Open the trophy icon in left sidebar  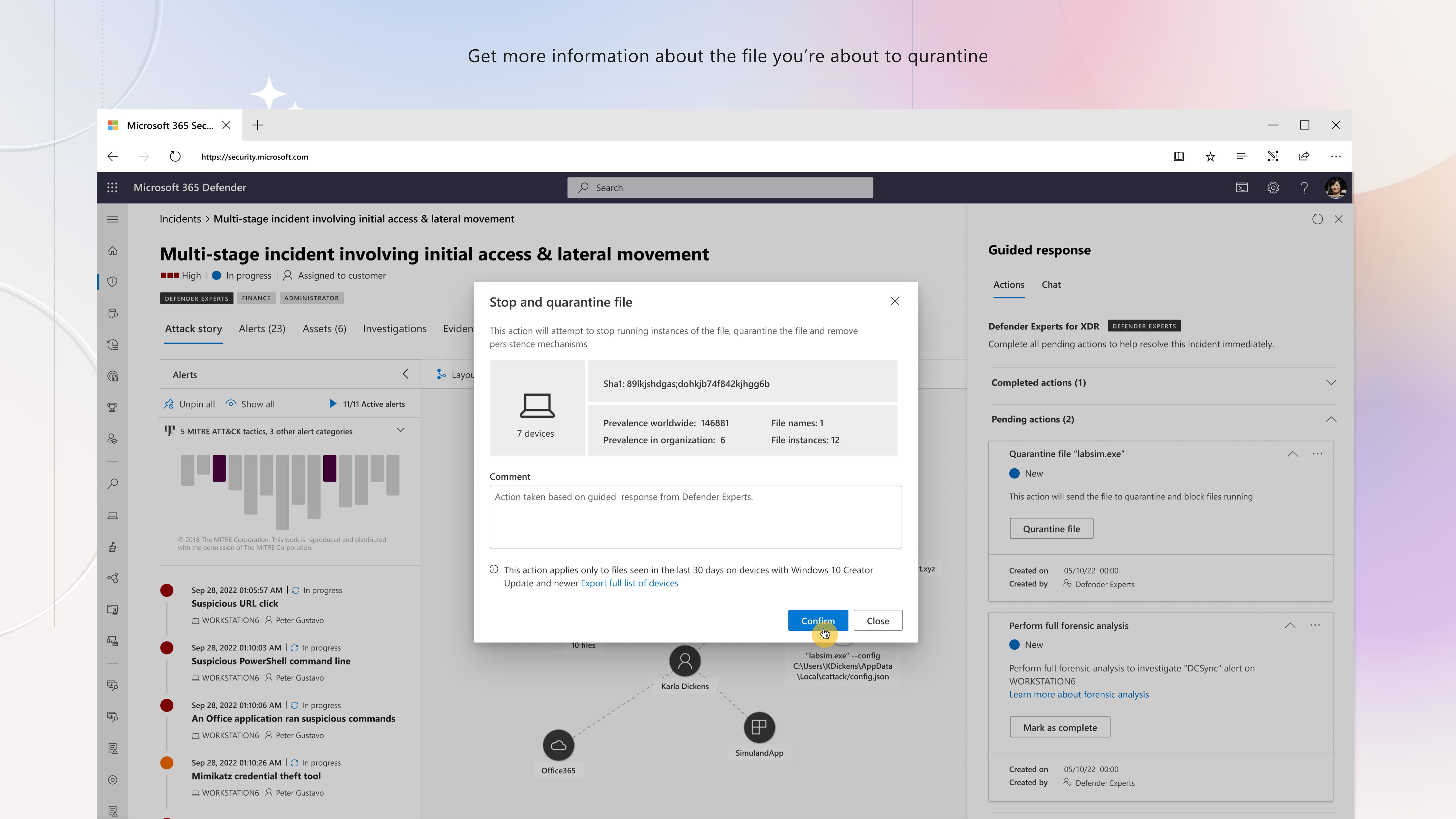(112, 407)
